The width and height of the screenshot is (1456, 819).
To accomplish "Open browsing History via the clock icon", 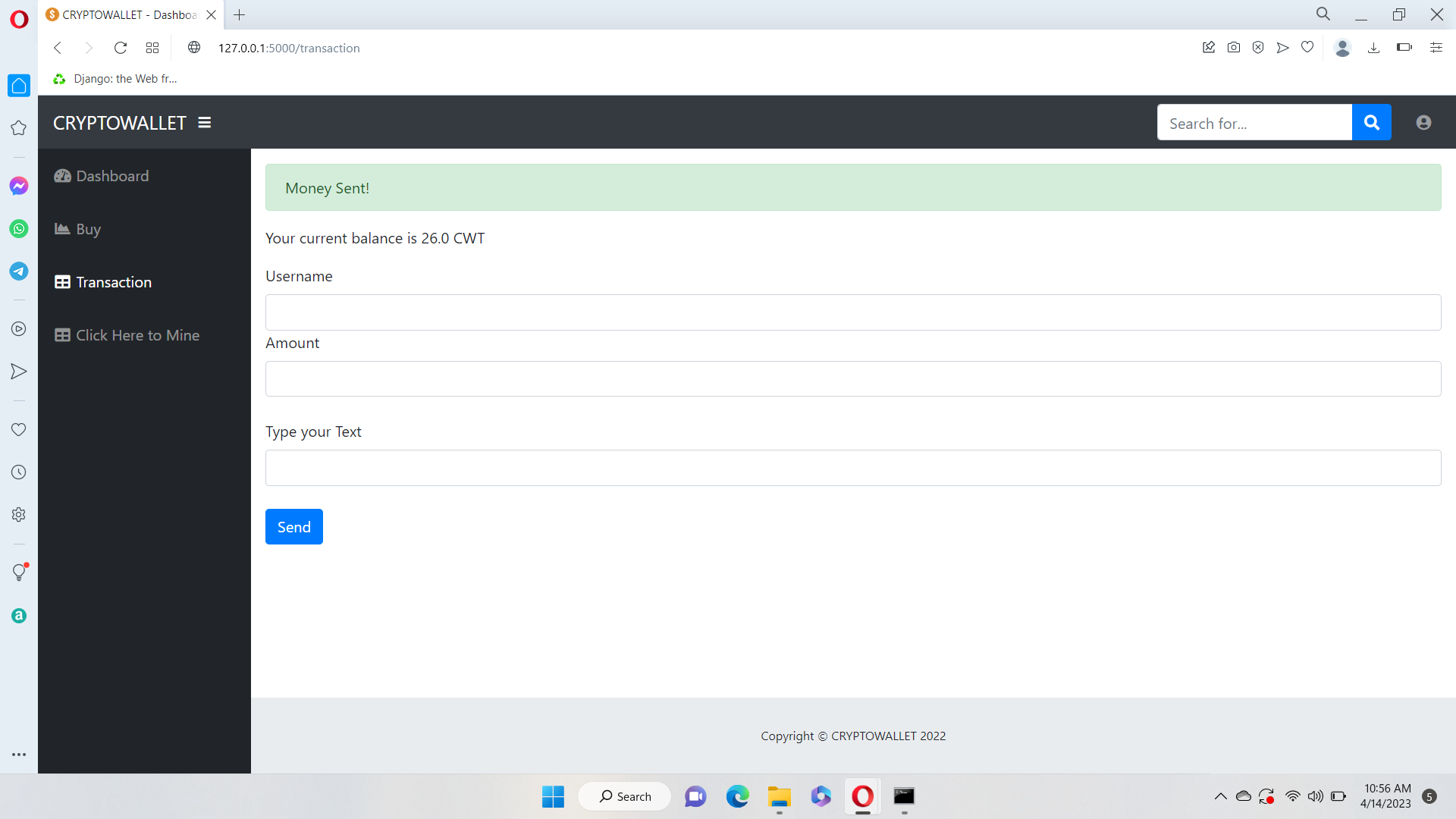I will (x=18, y=472).
